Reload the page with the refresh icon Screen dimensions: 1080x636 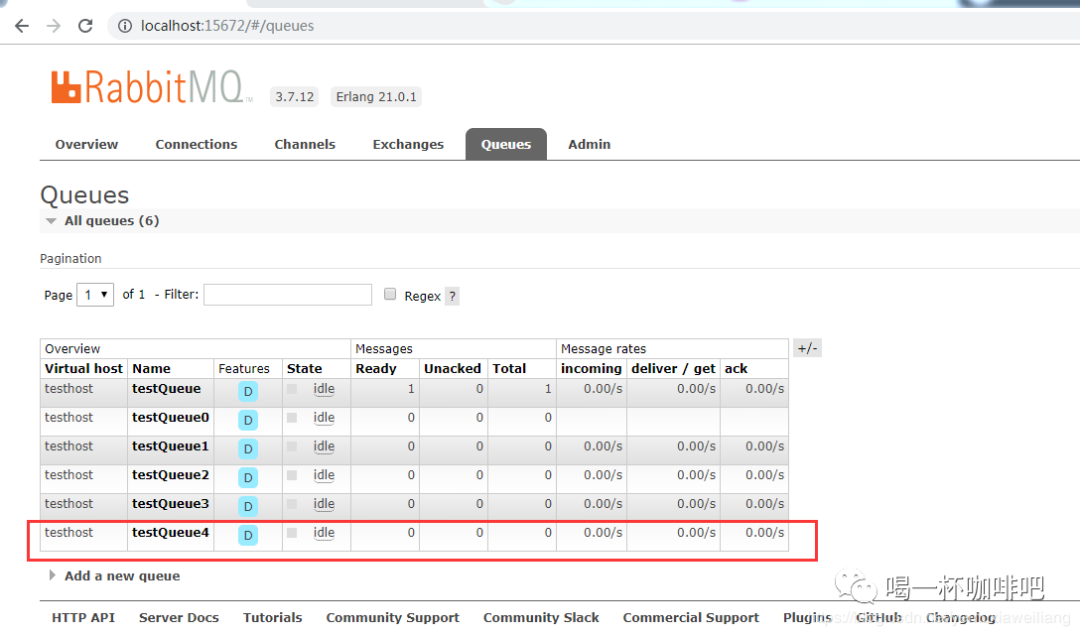(85, 26)
